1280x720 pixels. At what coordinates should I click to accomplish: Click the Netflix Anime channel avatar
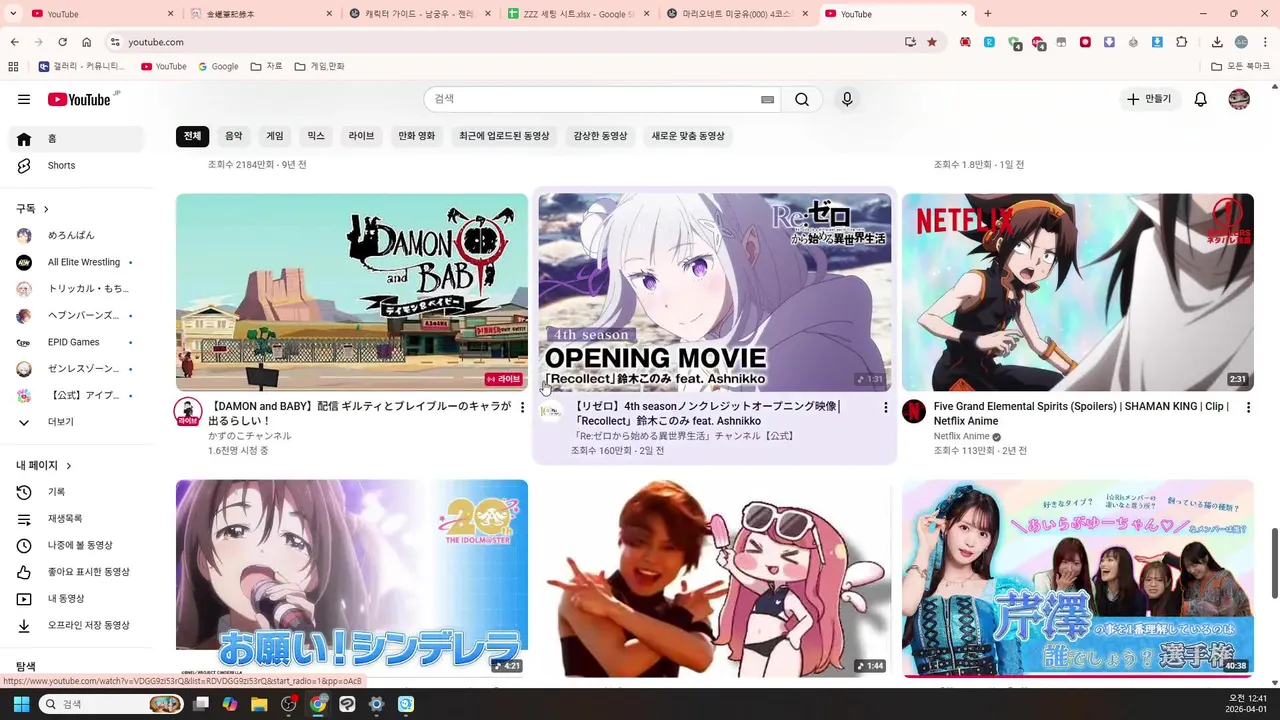tap(914, 411)
